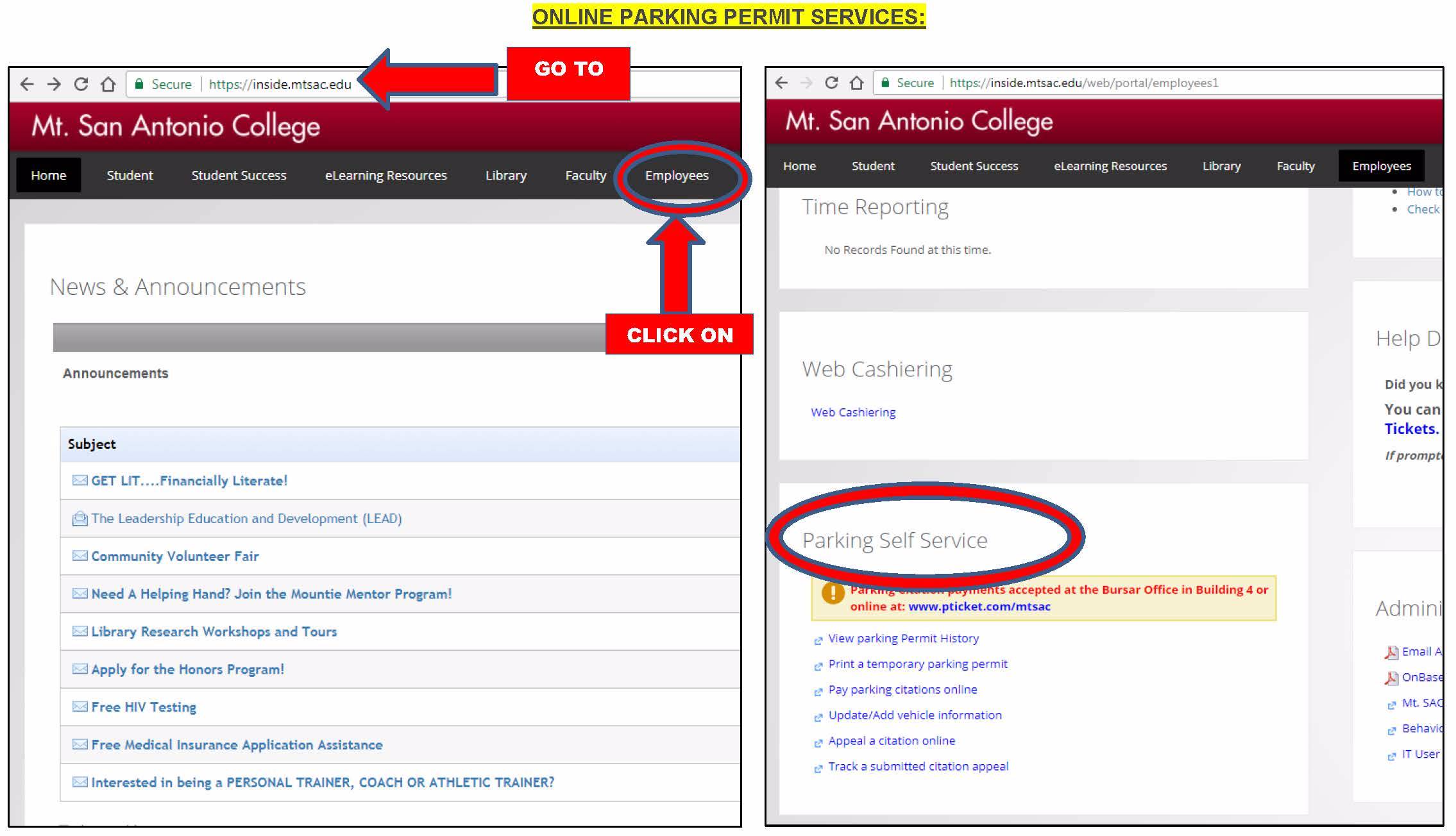Click PDF icon beside OnBase link
Viewport: 1456px width, 836px height.
pos(1391,678)
